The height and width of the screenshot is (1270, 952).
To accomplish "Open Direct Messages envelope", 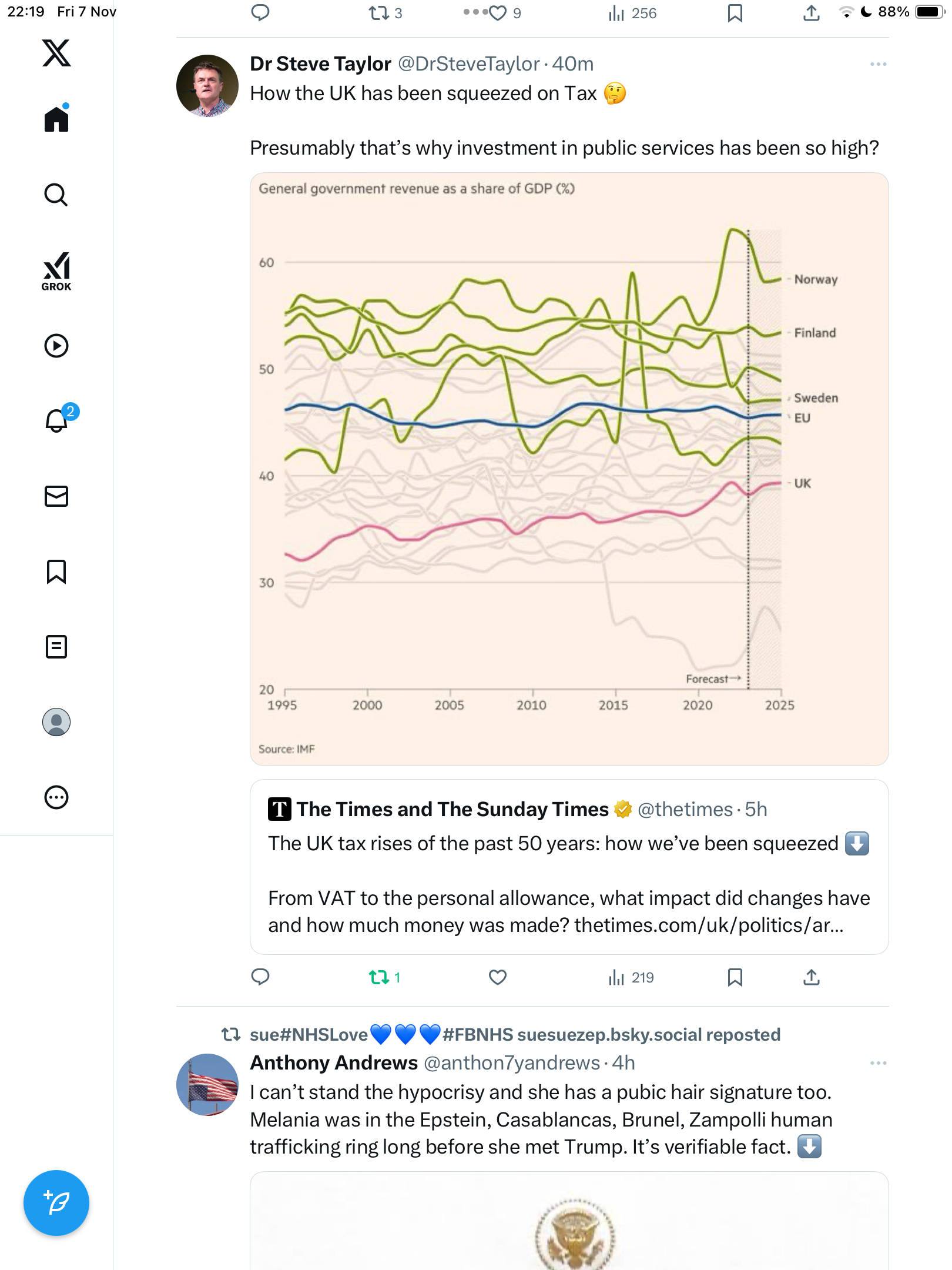I will point(56,496).
